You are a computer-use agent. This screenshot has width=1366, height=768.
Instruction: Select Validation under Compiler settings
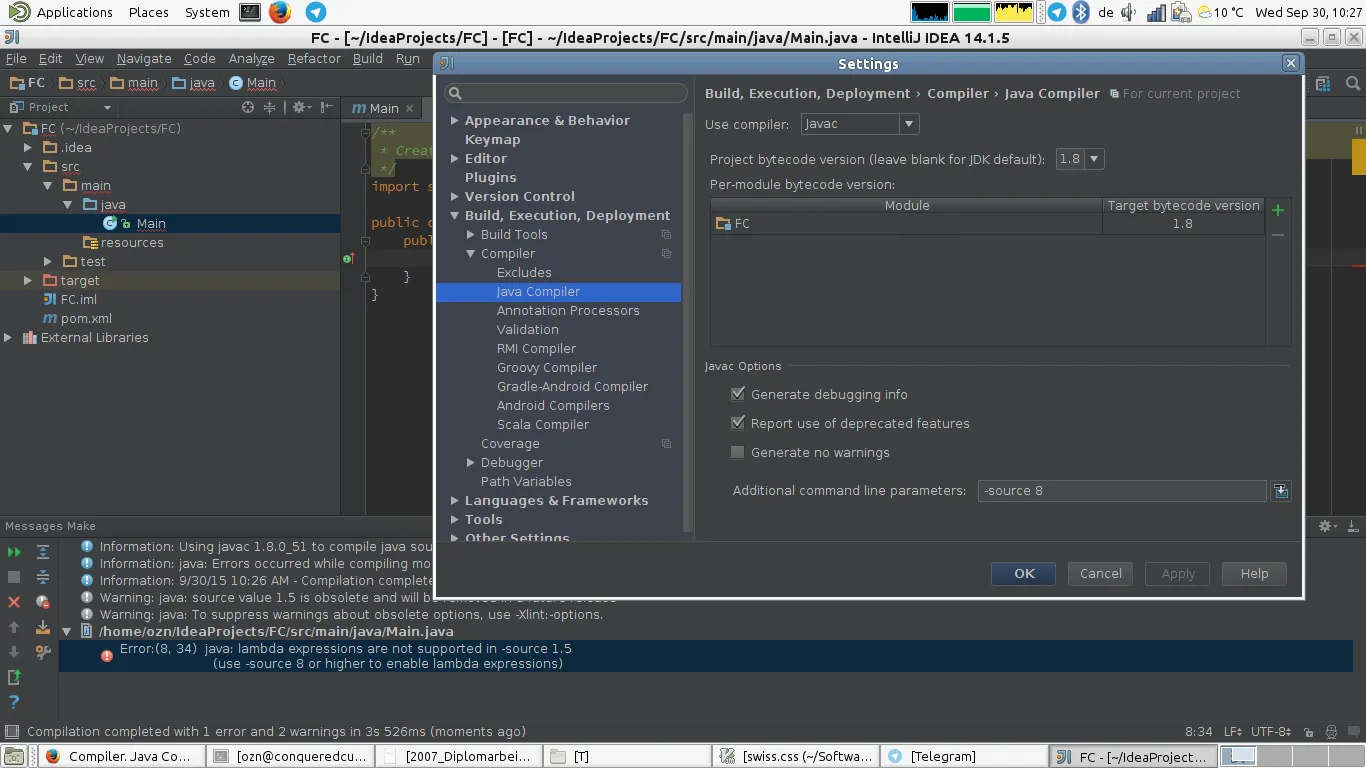[528, 330]
